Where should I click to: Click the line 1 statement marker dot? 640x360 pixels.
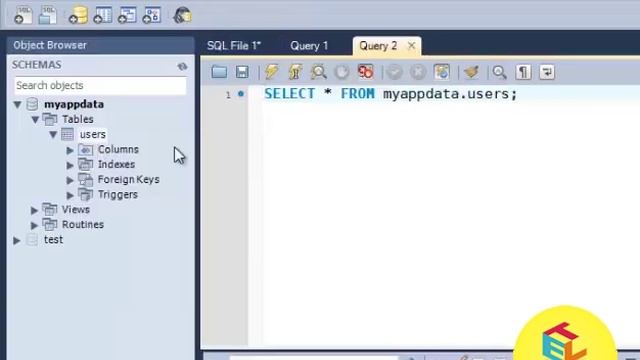[241, 94]
